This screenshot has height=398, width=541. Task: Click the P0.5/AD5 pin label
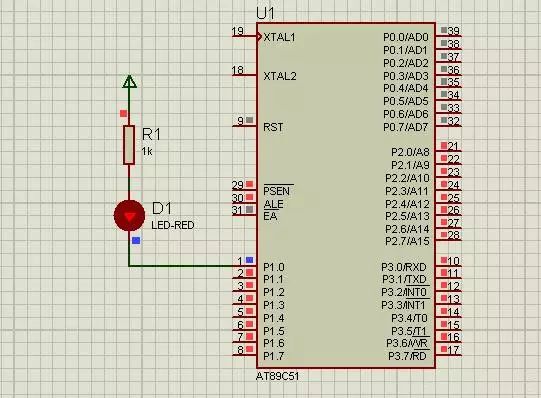[406, 101]
